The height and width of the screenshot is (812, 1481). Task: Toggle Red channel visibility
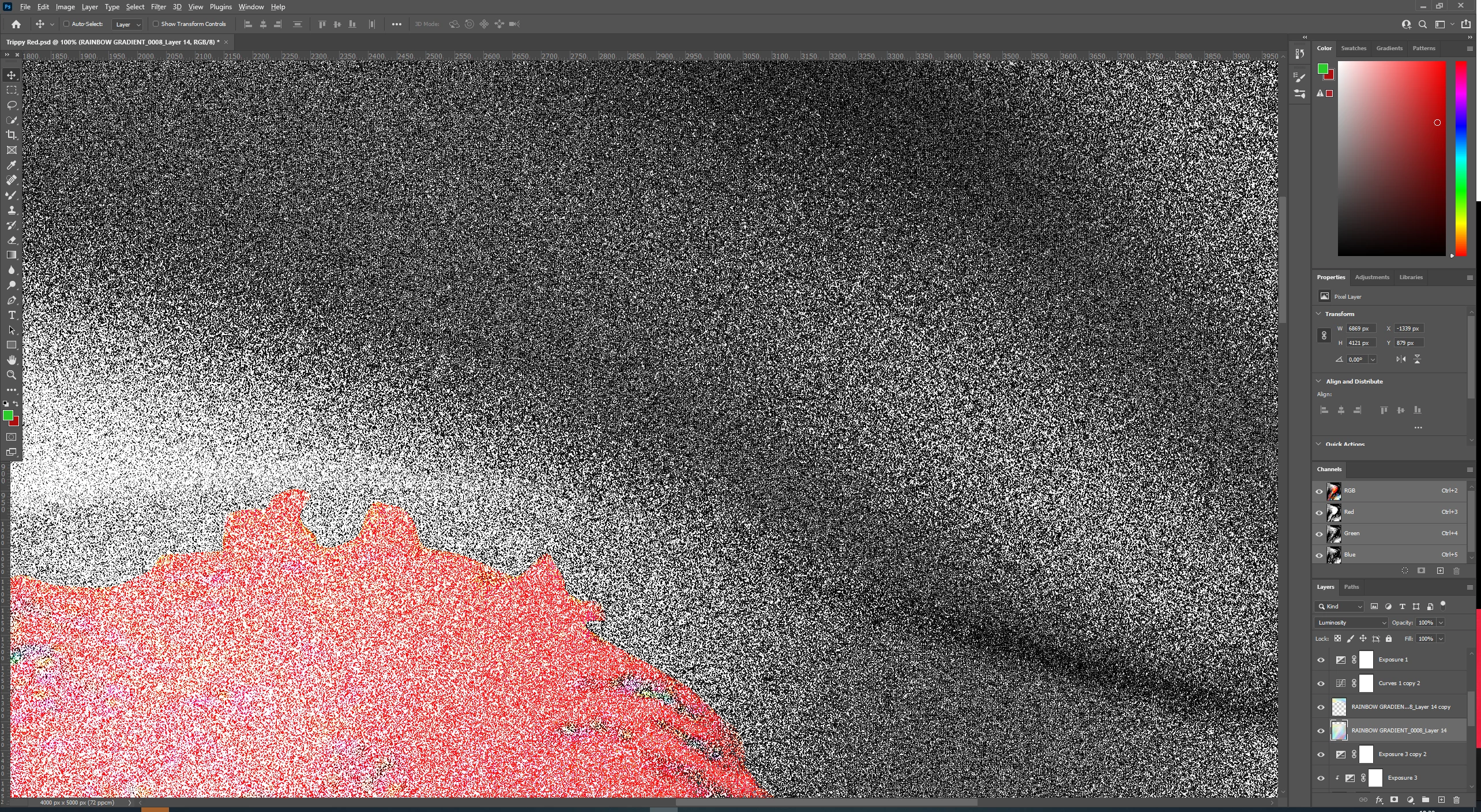tap(1319, 513)
